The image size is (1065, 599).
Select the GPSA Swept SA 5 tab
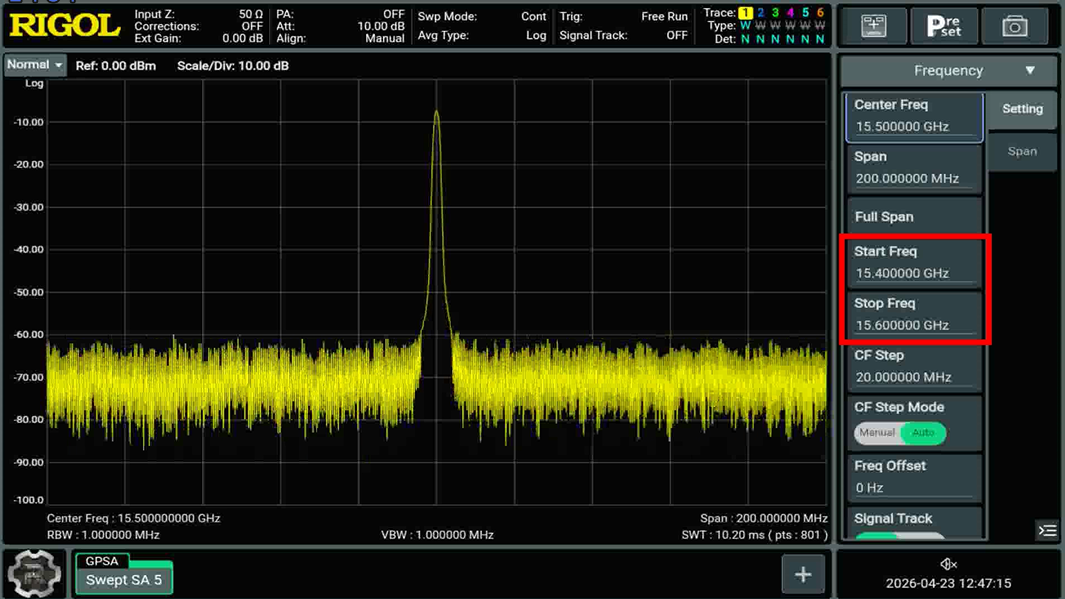(x=124, y=574)
